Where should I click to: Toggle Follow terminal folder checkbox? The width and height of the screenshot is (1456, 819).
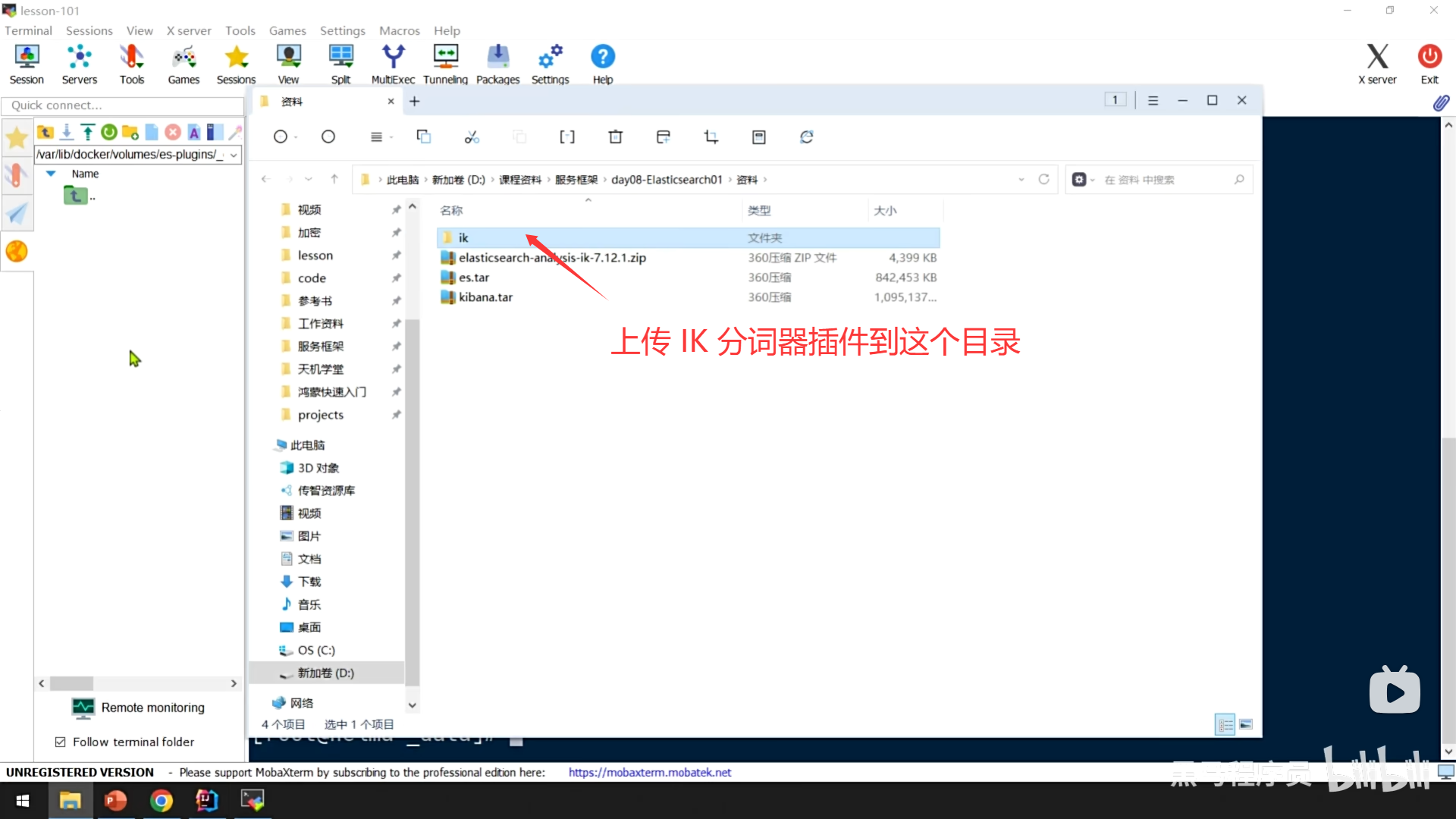coord(61,742)
